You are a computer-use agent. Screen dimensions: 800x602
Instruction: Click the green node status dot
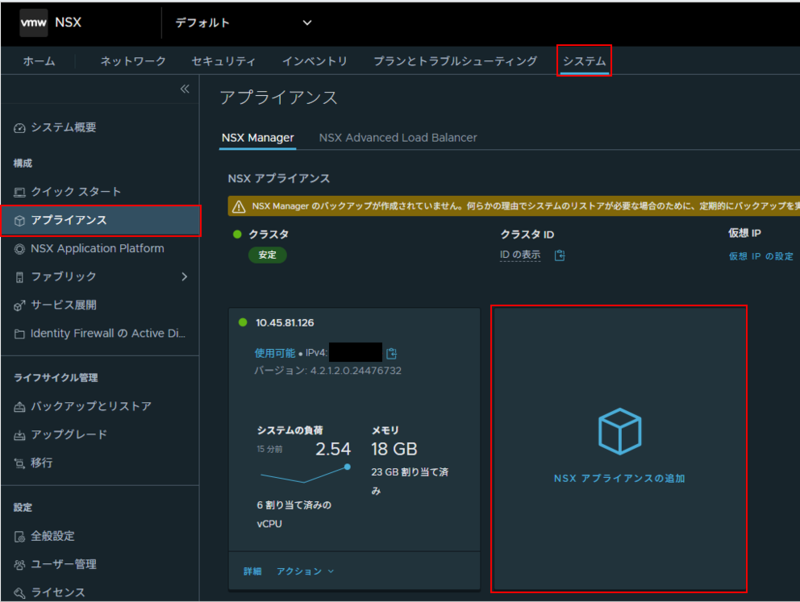pos(243,322)
